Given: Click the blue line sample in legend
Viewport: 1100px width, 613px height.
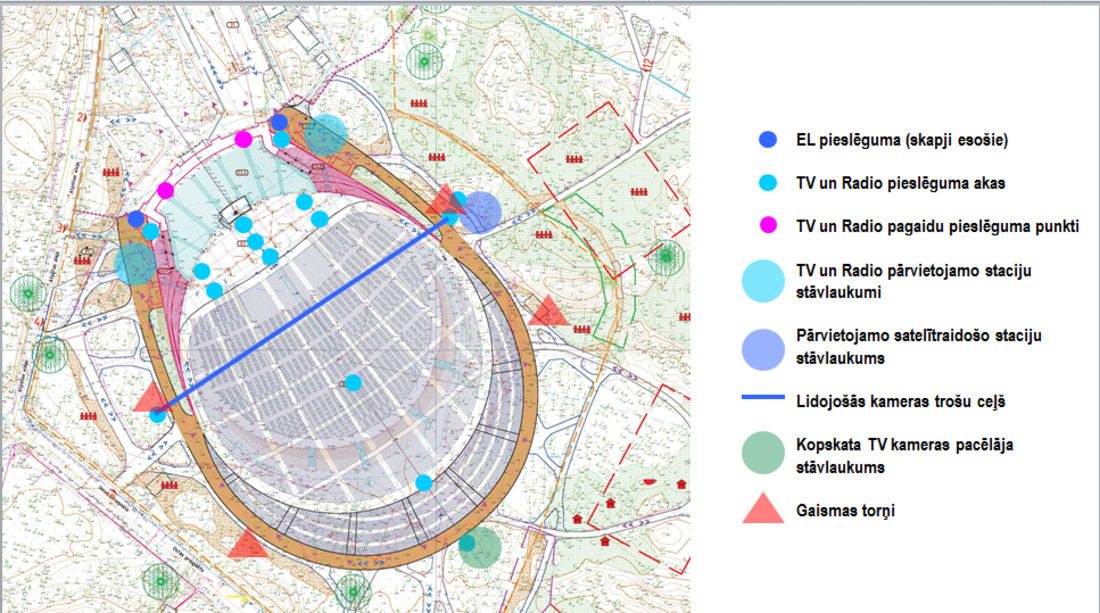Looking at the screenshot, I should tap(768, 399).
